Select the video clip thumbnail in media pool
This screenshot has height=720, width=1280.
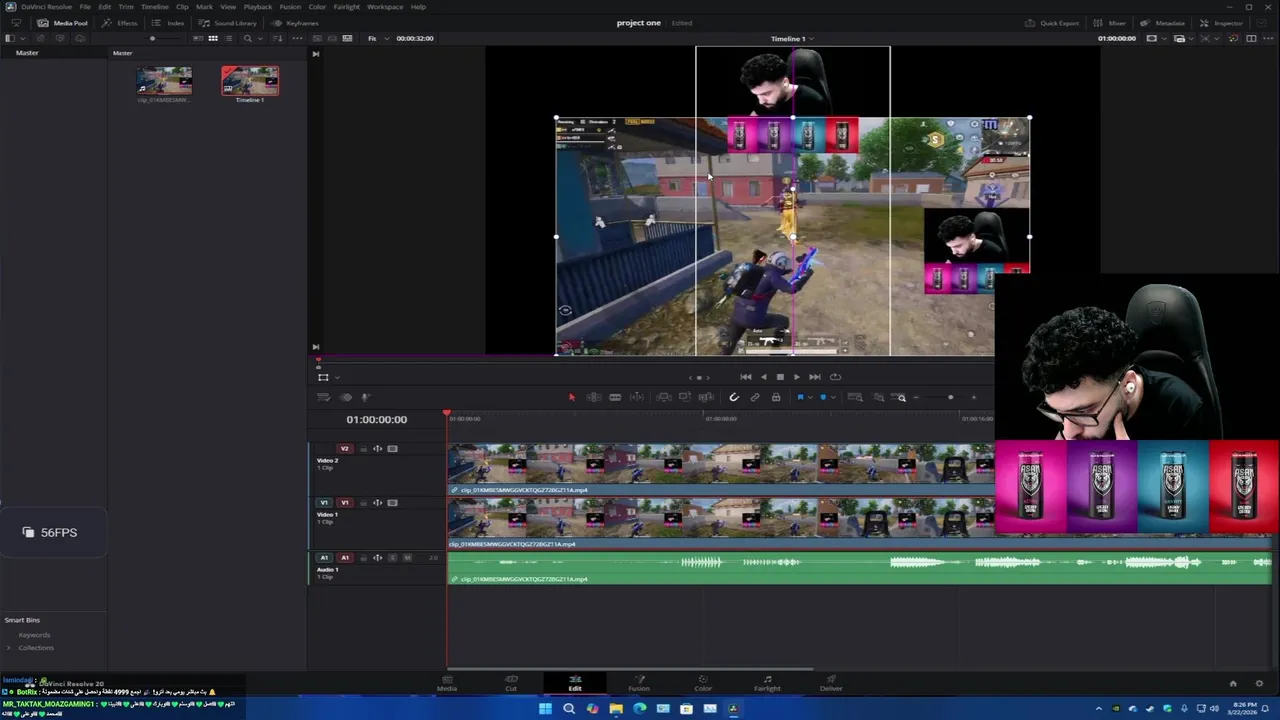[x=164, y=81]
